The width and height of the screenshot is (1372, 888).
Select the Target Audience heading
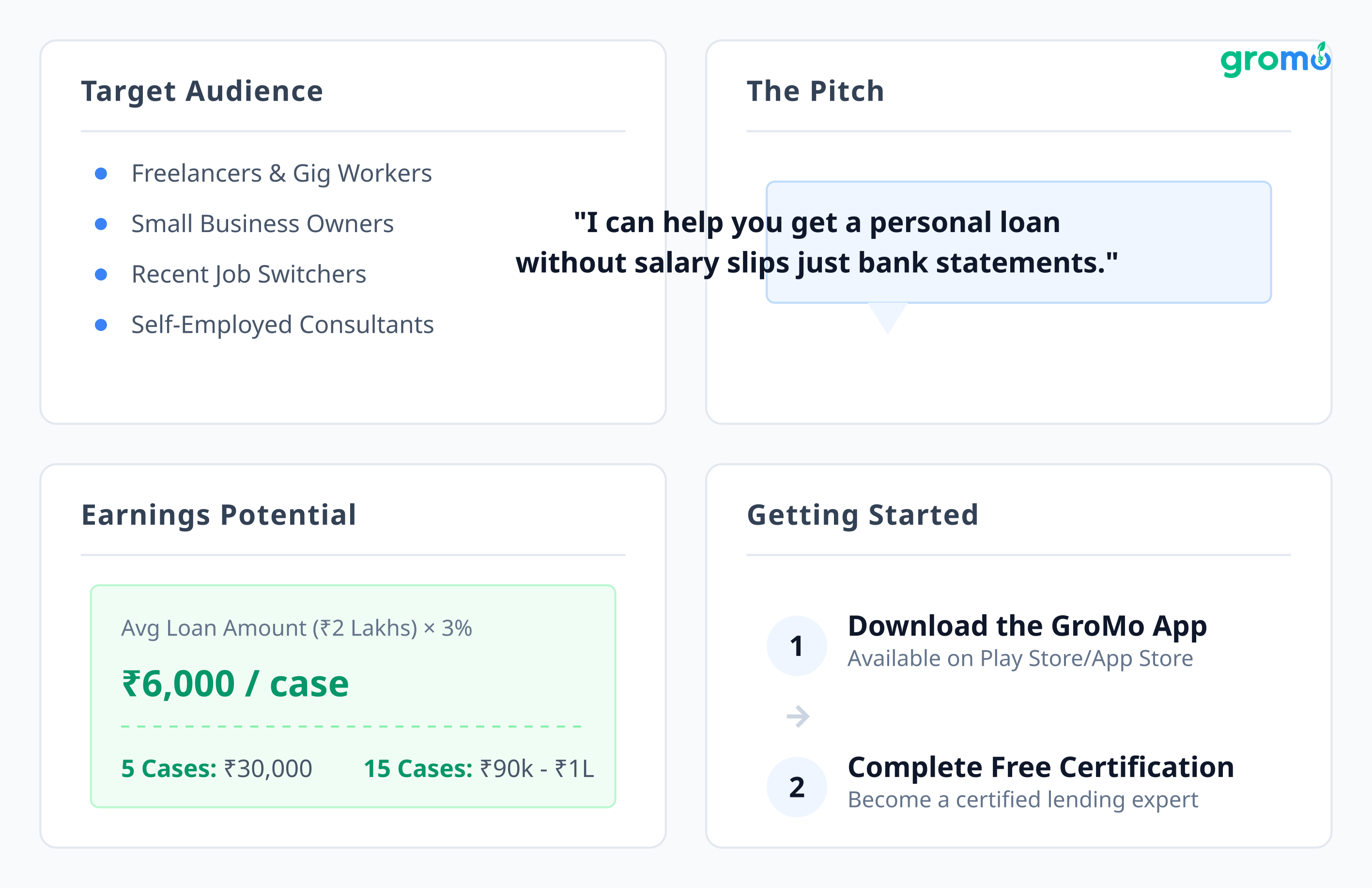(202, 91)
